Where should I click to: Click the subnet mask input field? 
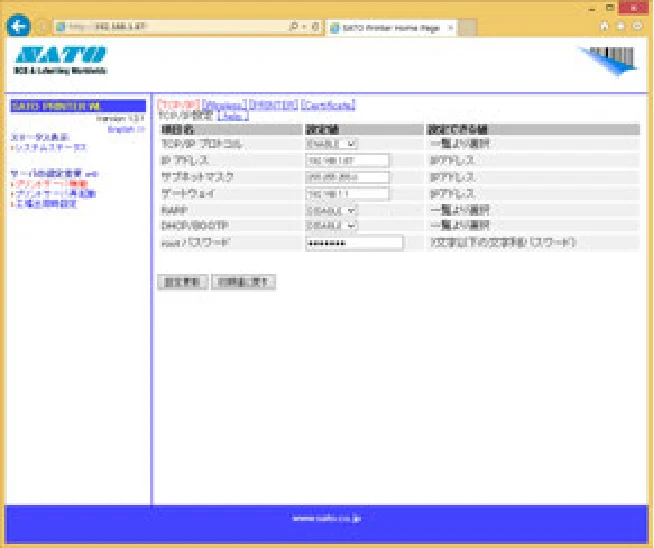click(x=347, y=177)
